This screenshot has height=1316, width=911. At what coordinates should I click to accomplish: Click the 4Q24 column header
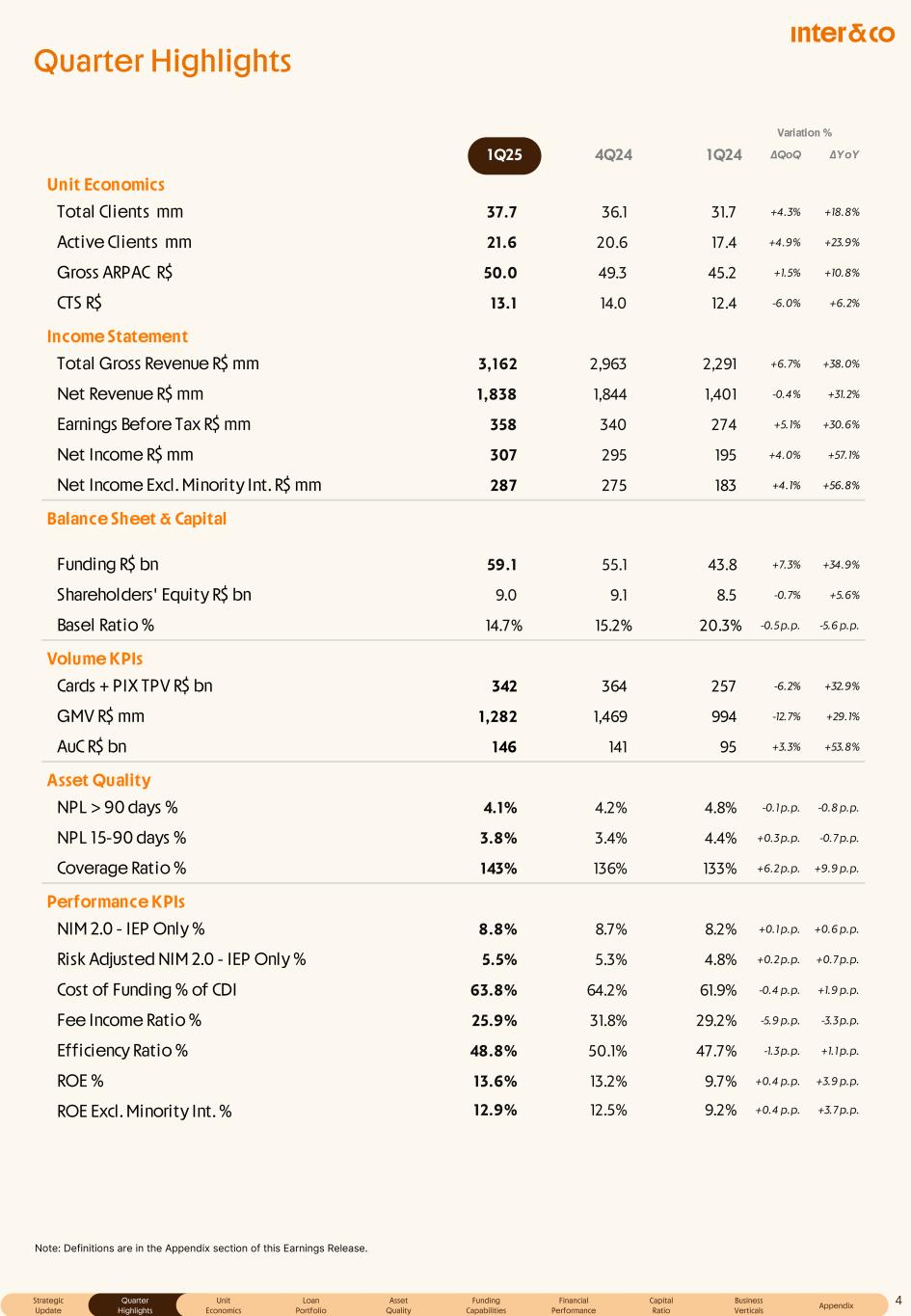pyautogui.click(x=613, y=155)
